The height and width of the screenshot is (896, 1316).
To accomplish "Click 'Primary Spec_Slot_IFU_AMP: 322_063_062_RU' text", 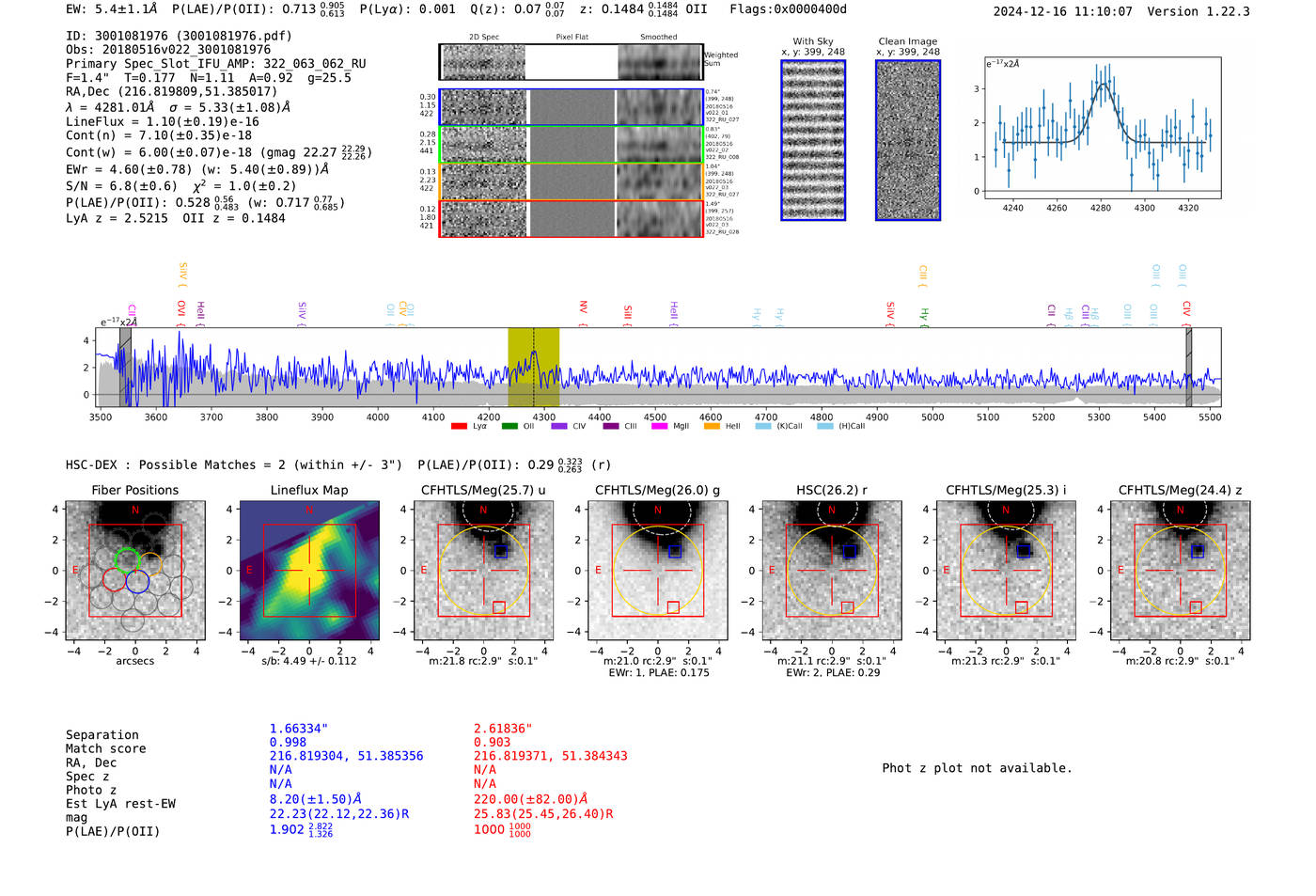I will 216,64.
